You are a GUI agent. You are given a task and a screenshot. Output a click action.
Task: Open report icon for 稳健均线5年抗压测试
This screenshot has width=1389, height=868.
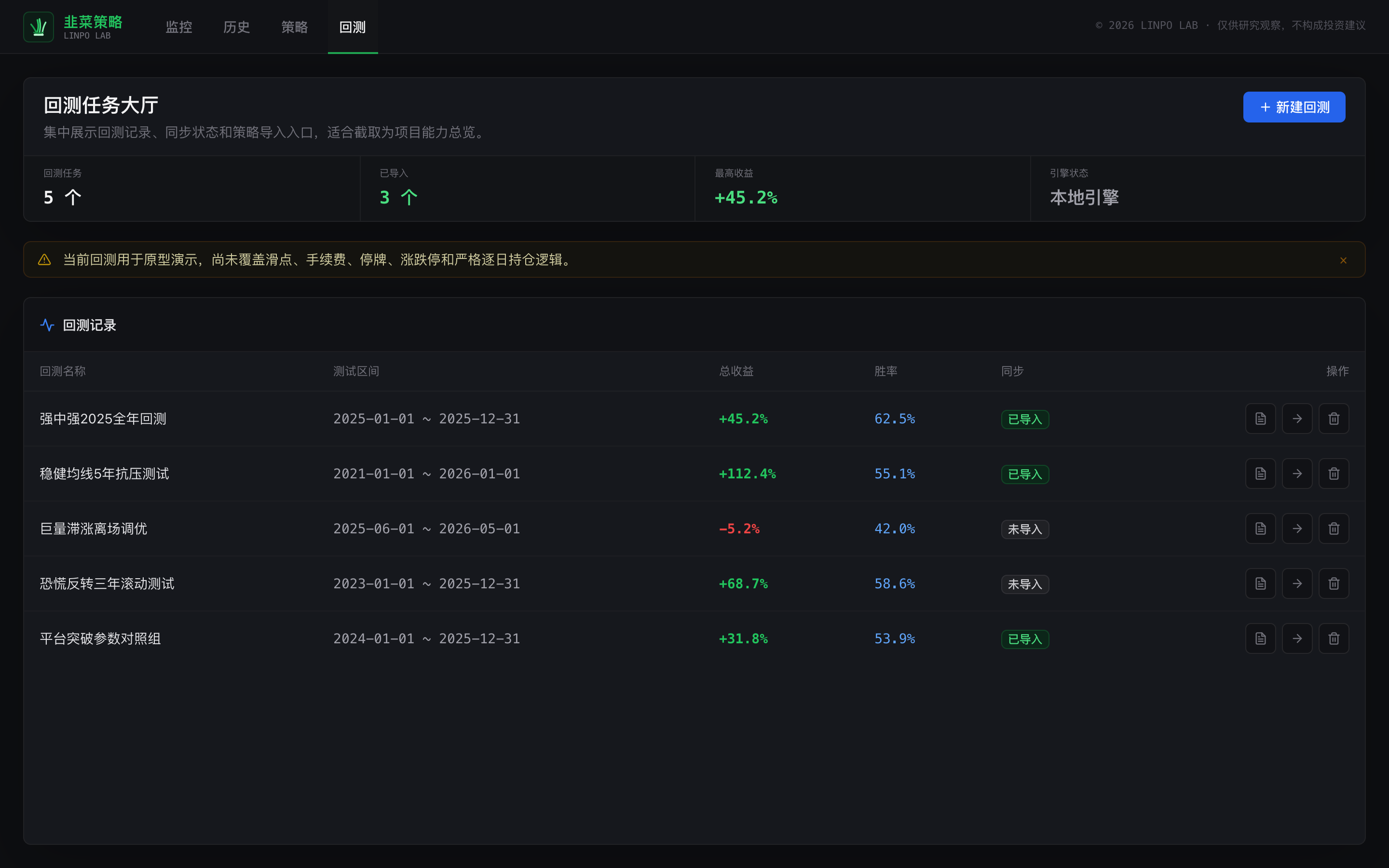(1260, 474)
